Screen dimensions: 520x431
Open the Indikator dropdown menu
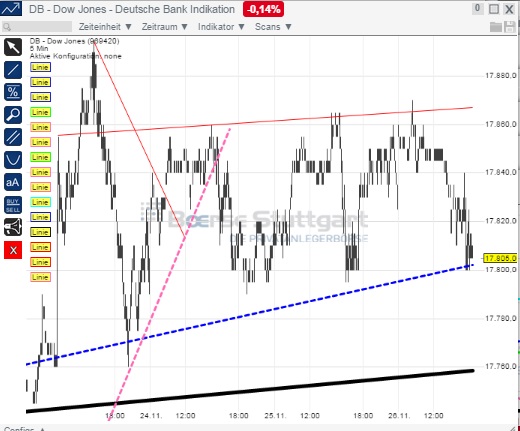coord(221,27)
